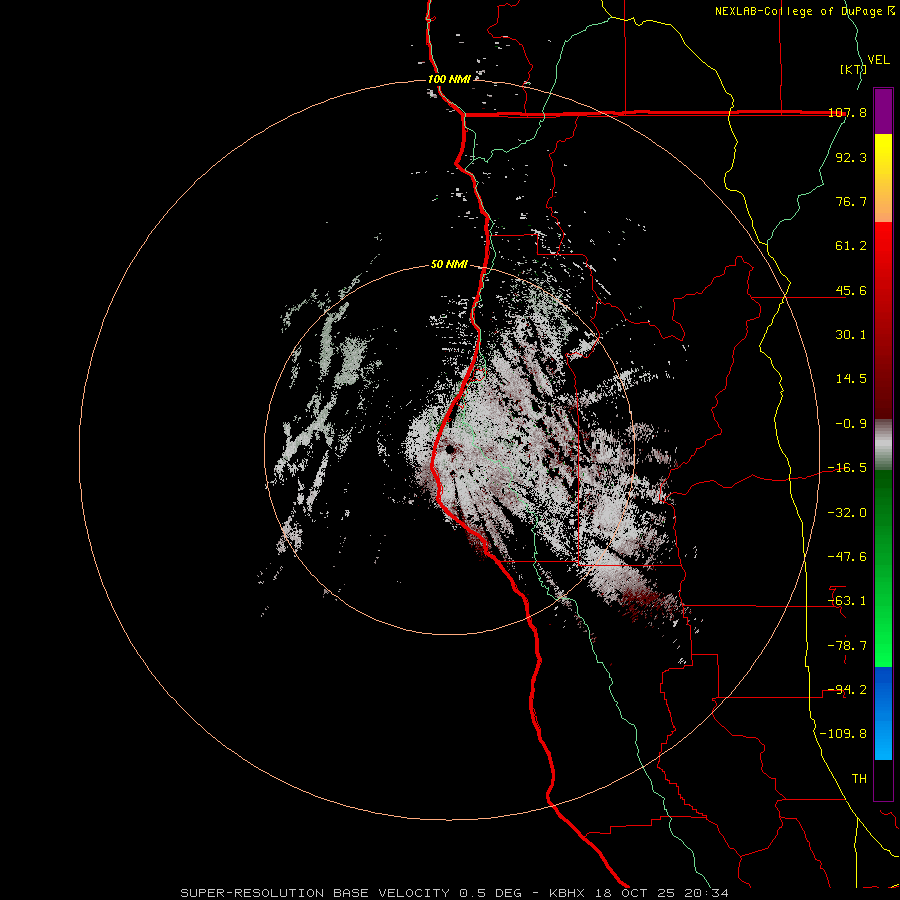Pick the gray near-zero color bar segment
The width and height of the screenshot is (900, 900).
click(883, 445)
